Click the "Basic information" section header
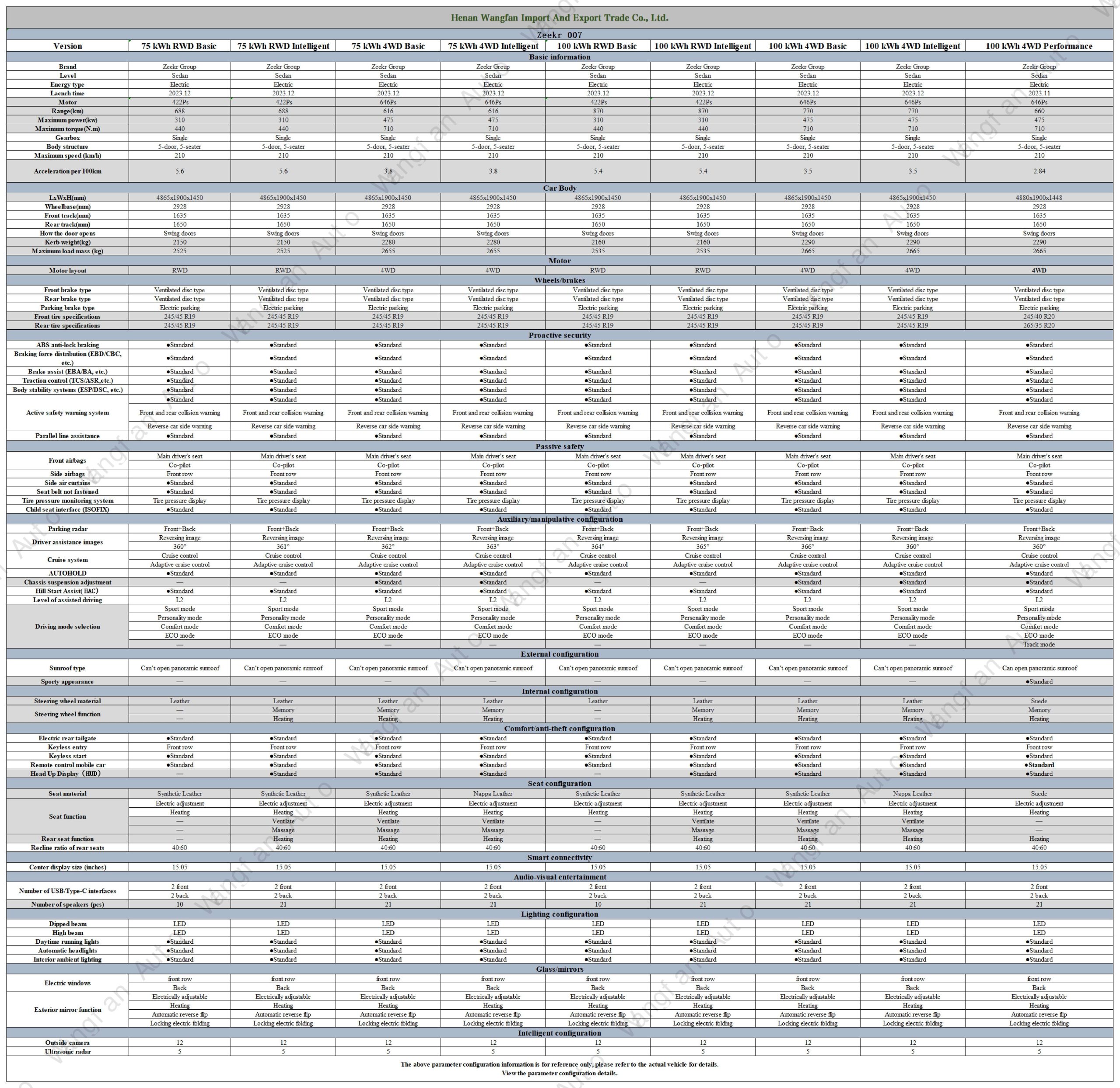Screen dimensions: 1120x1088 (x=559, y=57)
